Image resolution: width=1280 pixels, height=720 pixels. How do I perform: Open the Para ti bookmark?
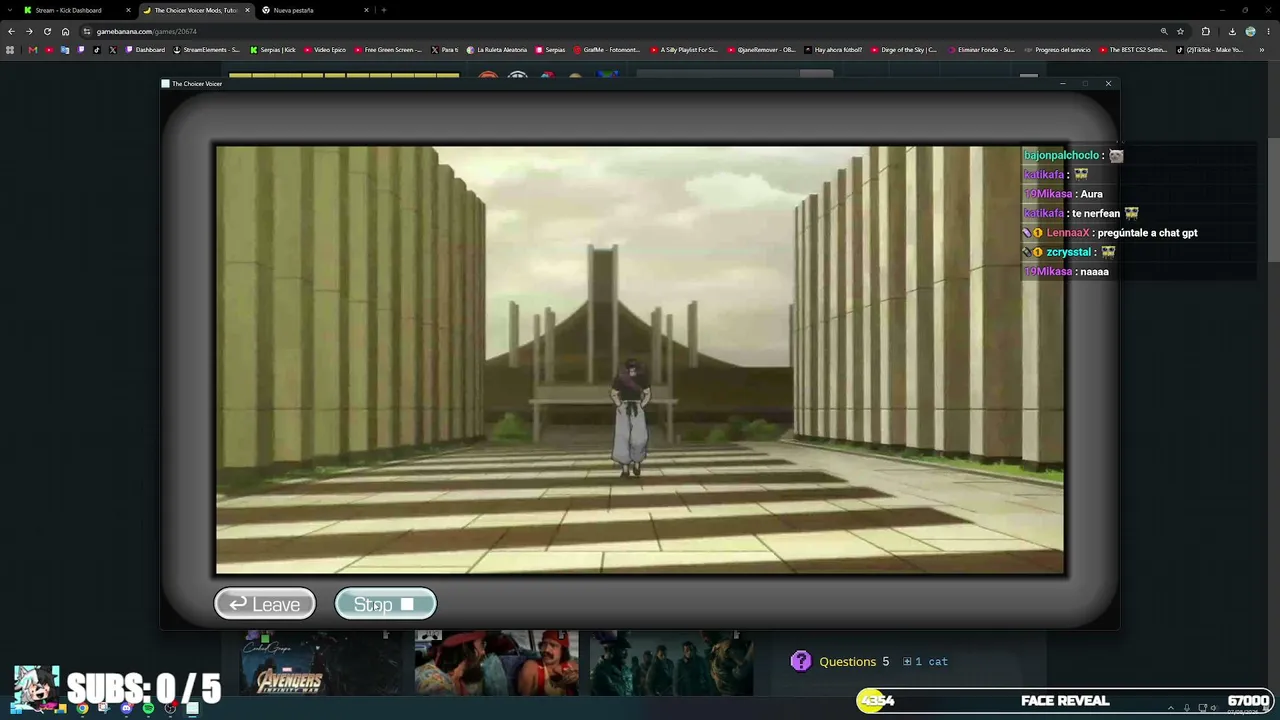(x=445, y=50)
